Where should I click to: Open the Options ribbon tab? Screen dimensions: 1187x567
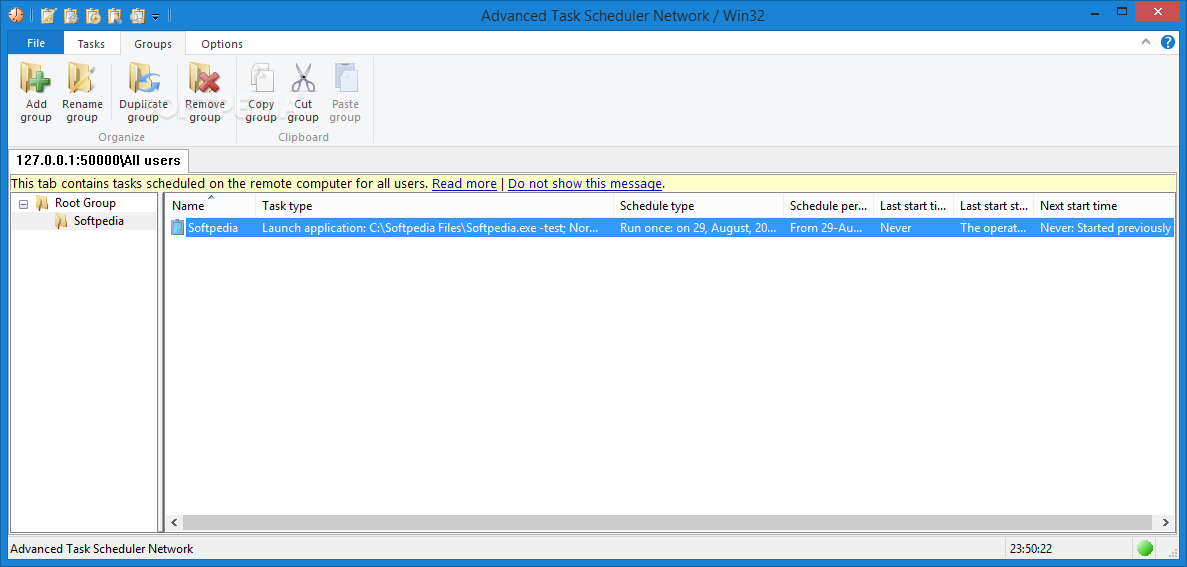[x=222, y=44]
